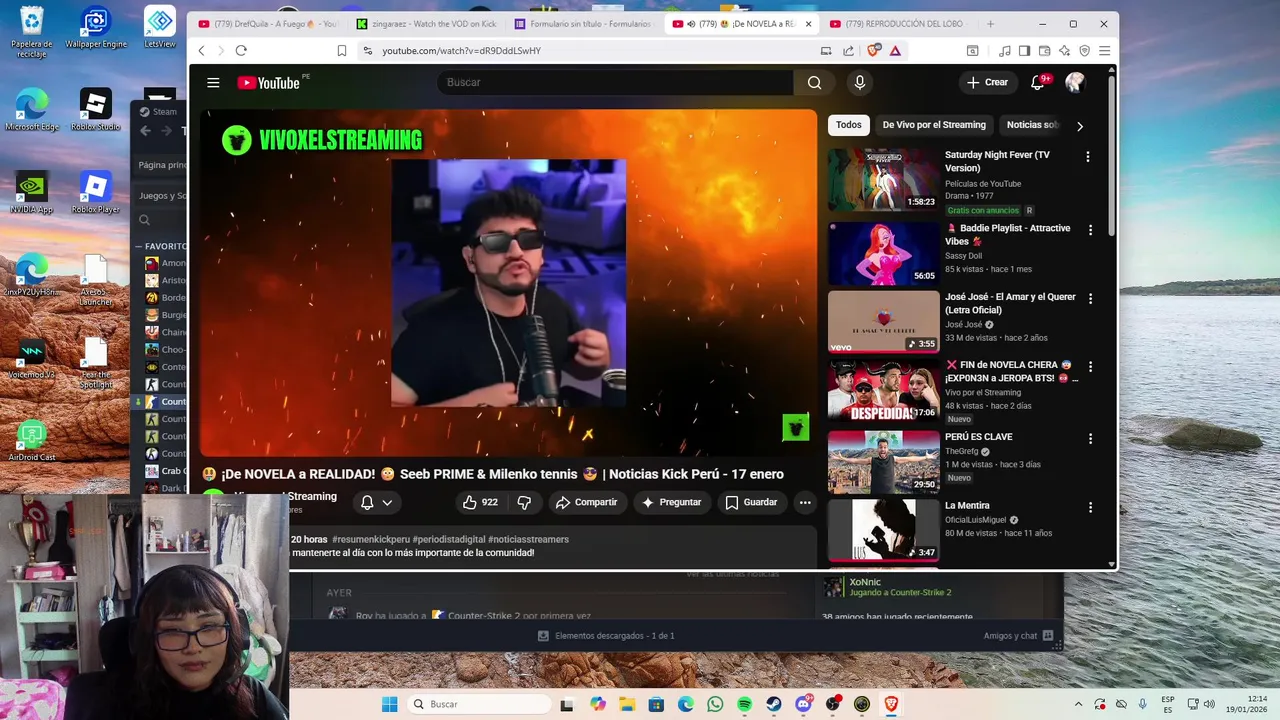
Task: Reload the page in Brave
Action: pyautogui.click(x=241, y=50)
